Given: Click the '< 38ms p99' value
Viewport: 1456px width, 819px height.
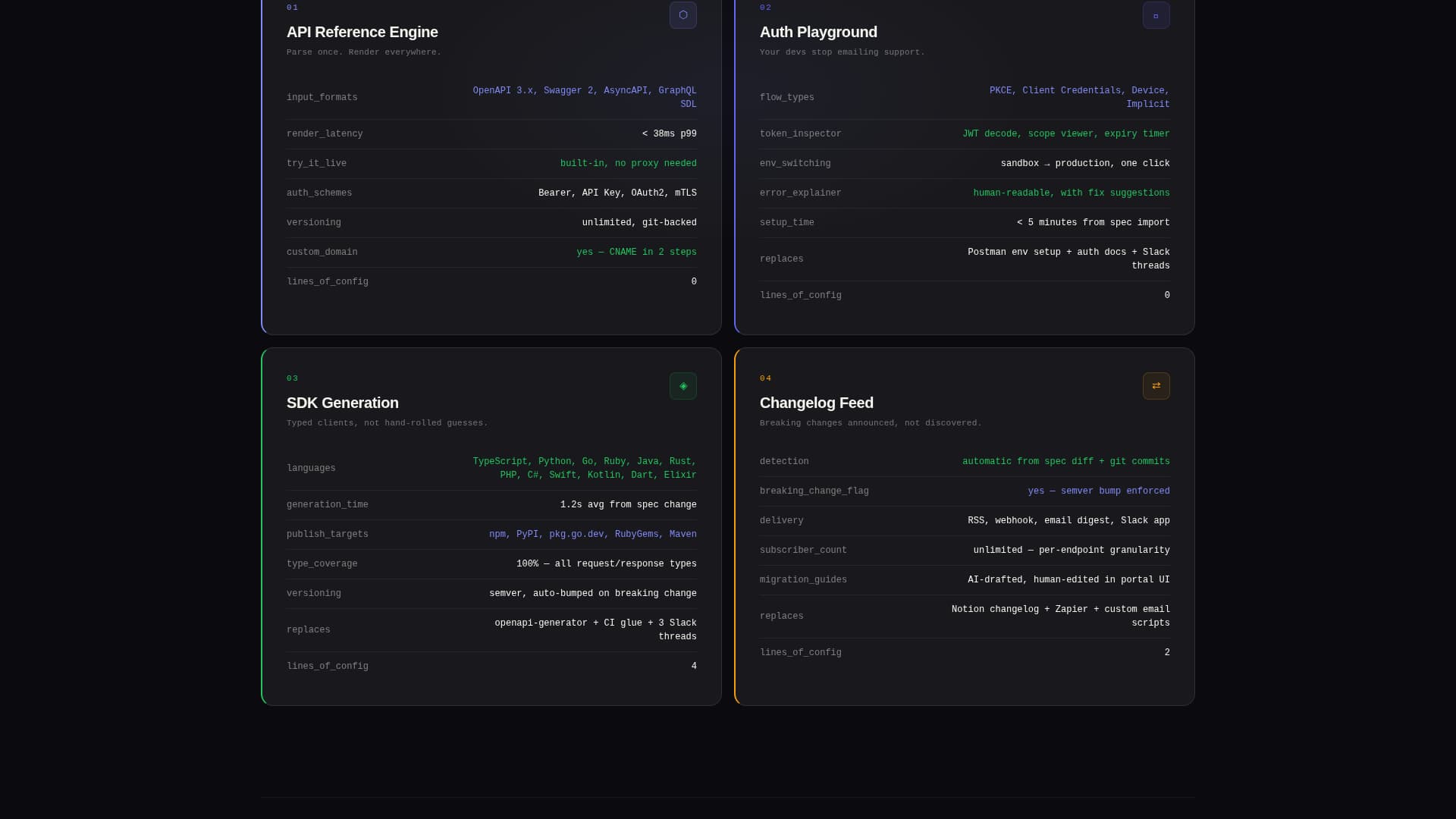Looking at the screenshot, I should 669,134.
